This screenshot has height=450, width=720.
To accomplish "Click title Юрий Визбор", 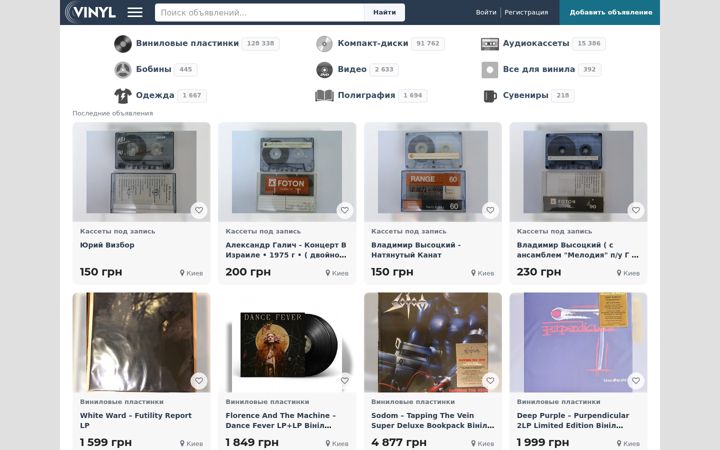I will coord(107,245).
